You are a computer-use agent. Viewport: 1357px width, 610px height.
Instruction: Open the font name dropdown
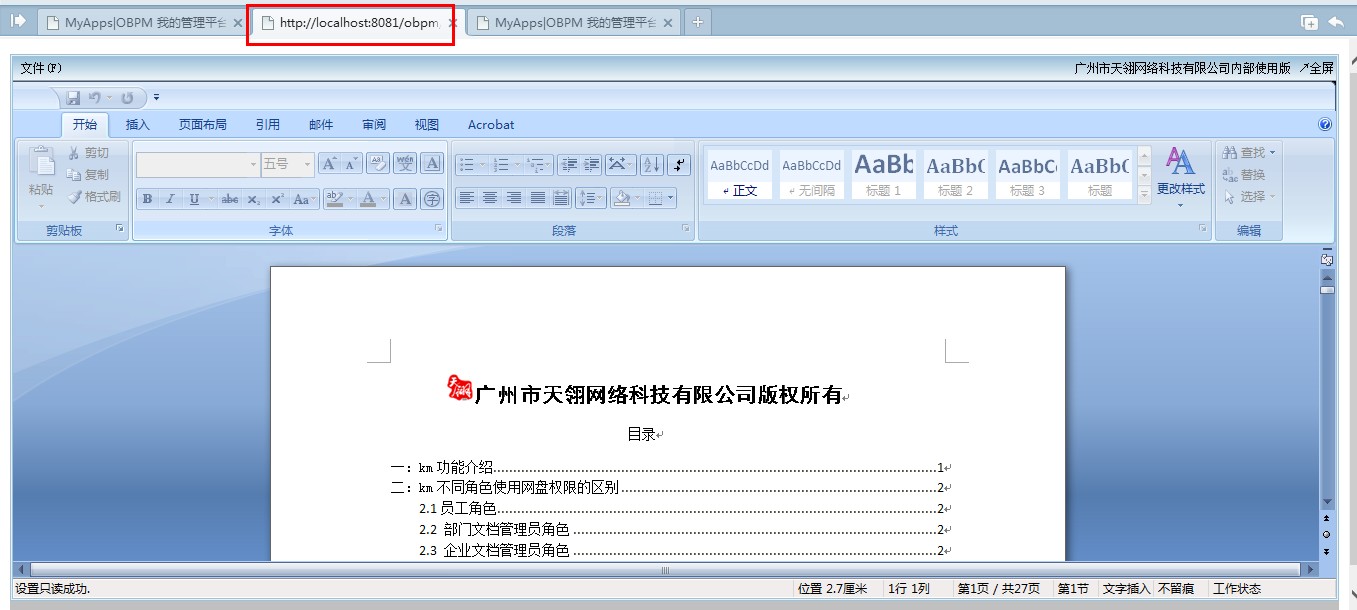[253, 164]
